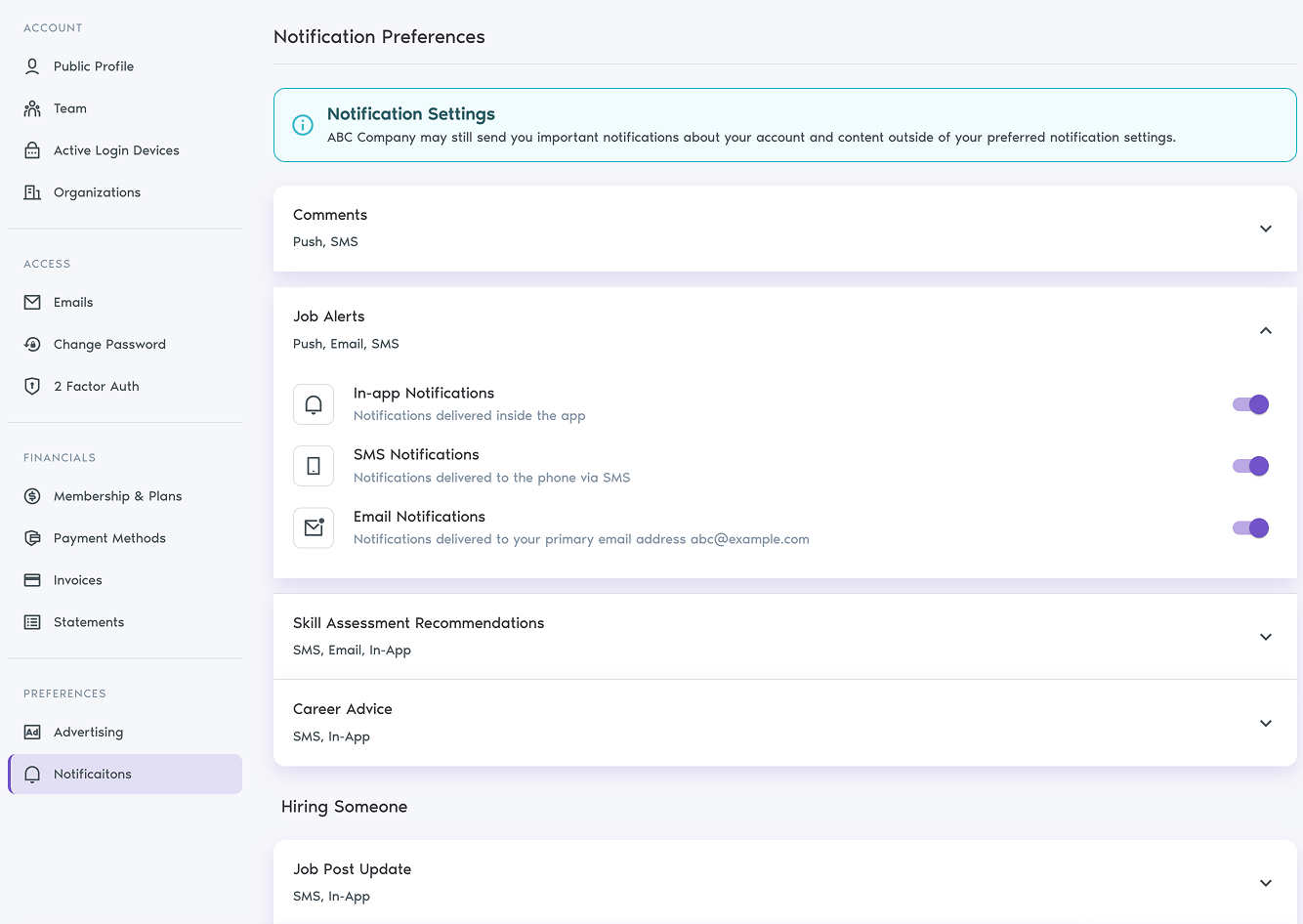
Task: Click the info icon in Notification Settings banner
Action: point(302,125)
